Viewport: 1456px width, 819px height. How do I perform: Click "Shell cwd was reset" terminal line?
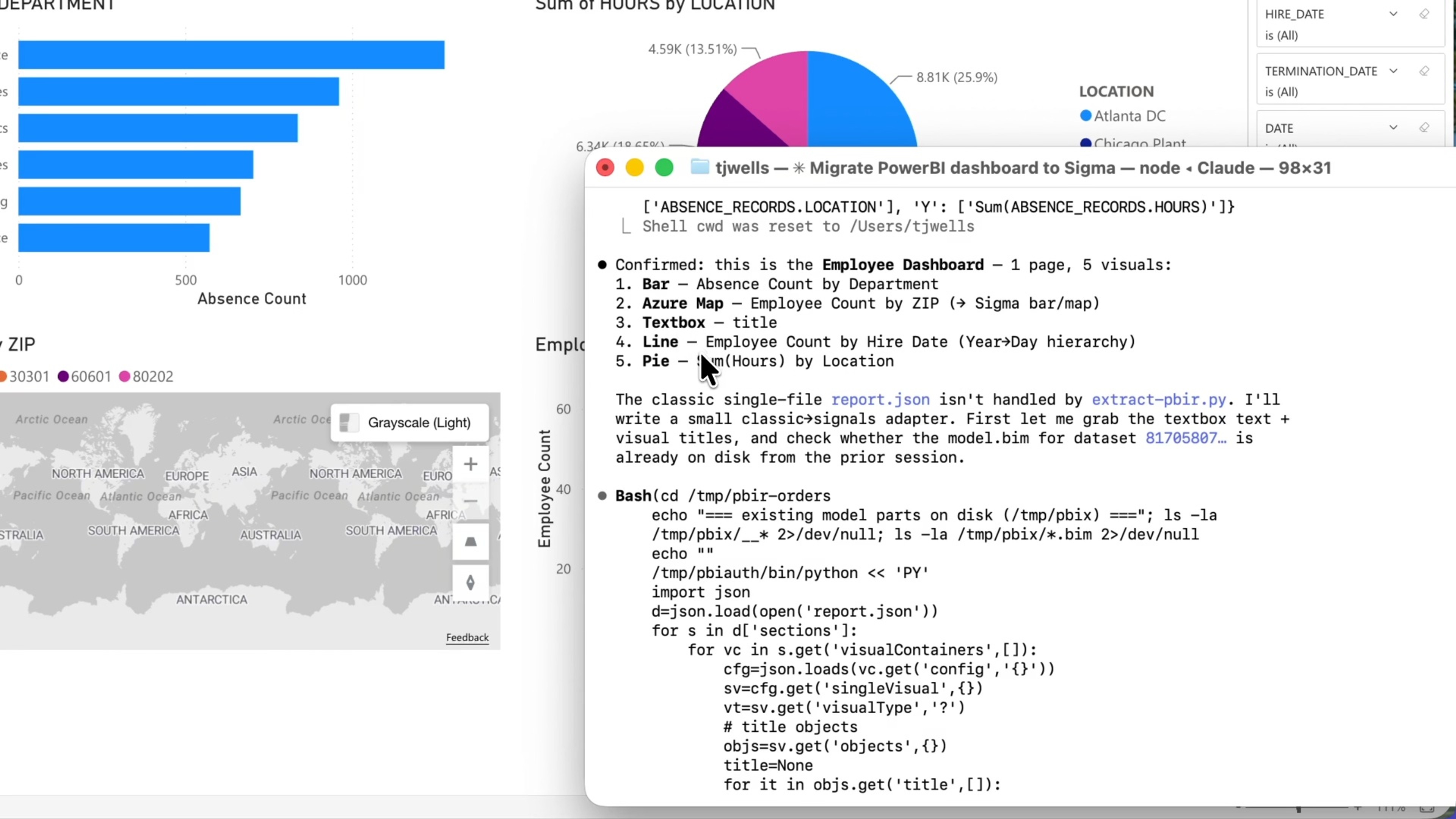808,226
